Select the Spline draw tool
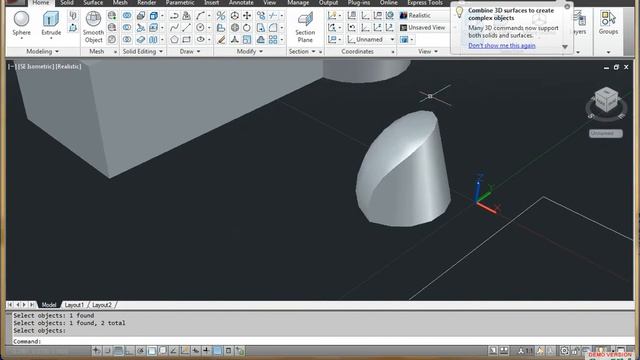The height and width of the screenshot is (360, 640). pyautogui.click(x=174, y=27)
